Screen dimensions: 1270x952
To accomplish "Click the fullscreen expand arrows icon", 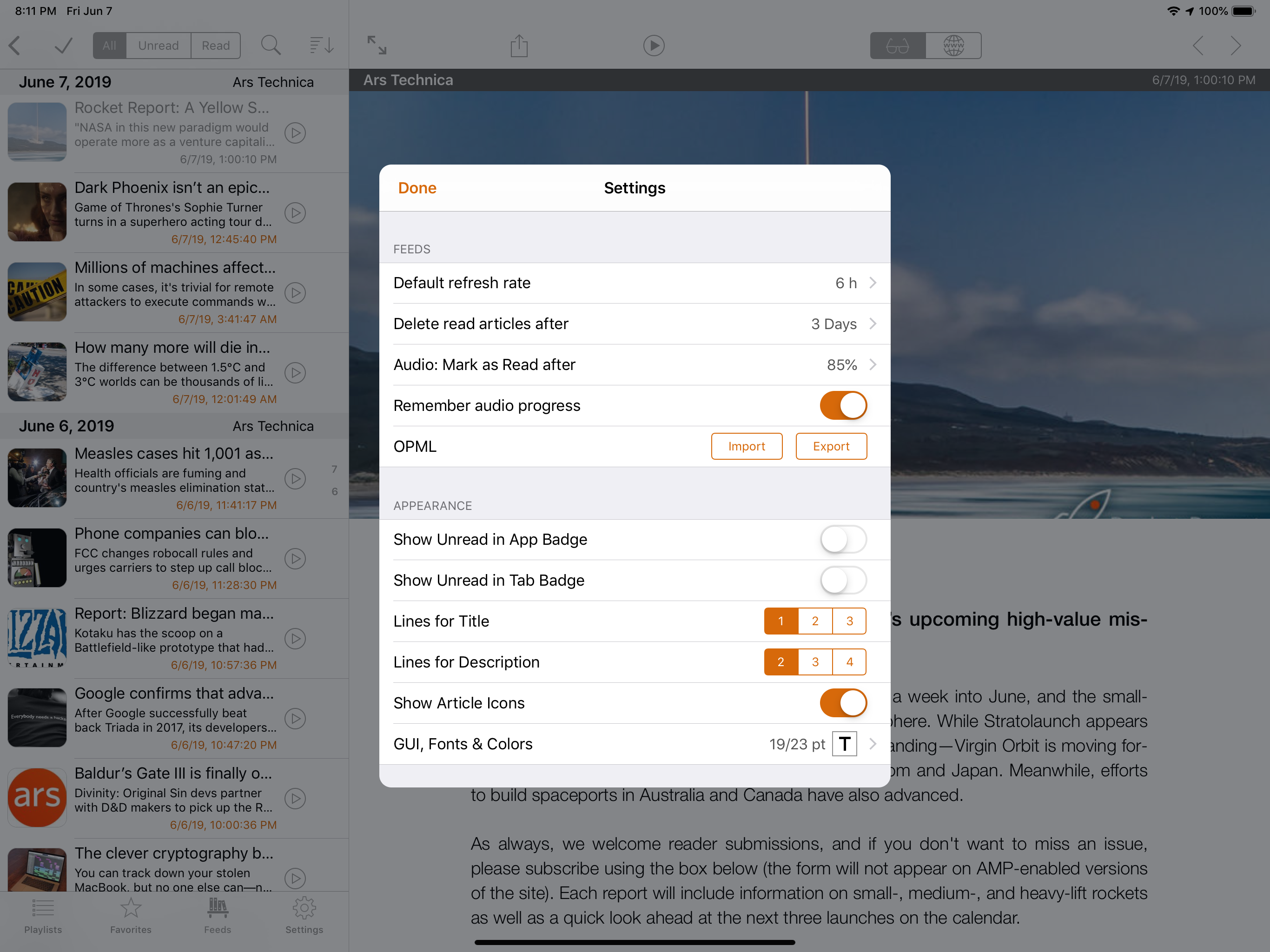I will pos(377,46).
